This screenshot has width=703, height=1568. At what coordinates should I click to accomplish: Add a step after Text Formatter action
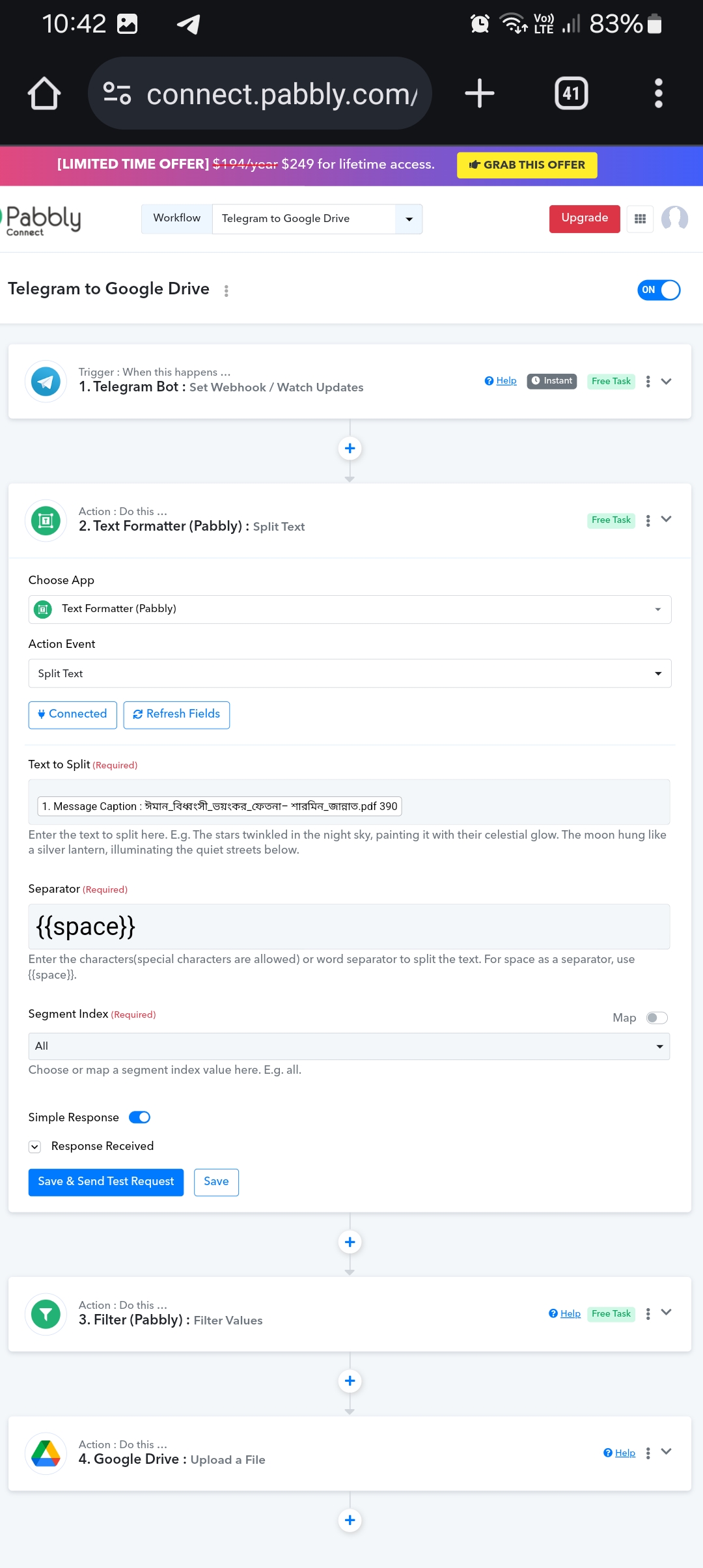pyautogui.click(x=350, y=1242)
